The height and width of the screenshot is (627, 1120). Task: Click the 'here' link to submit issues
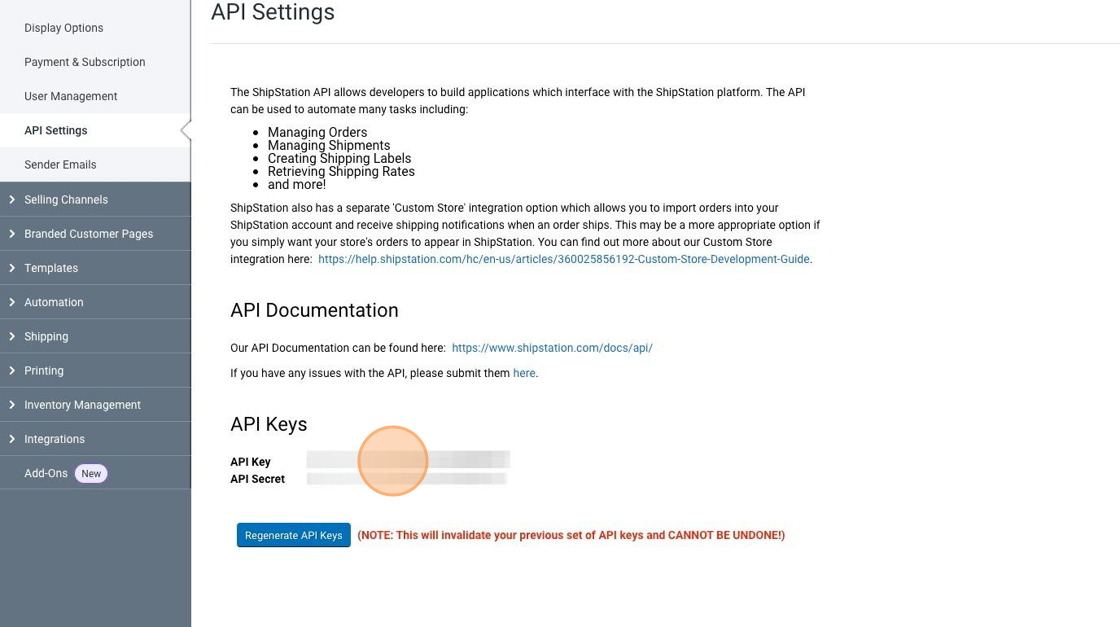524,373
